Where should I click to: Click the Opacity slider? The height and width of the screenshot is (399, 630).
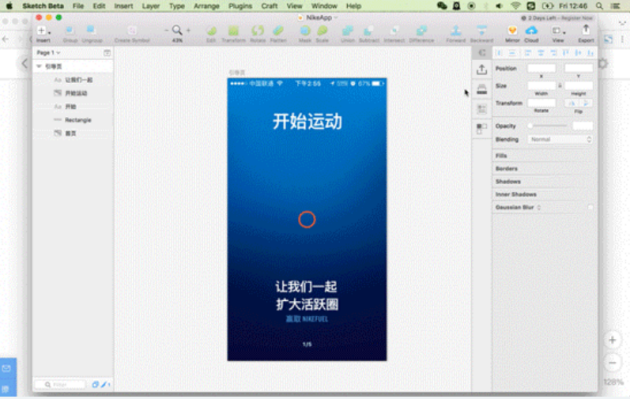[x=548, y=126]
